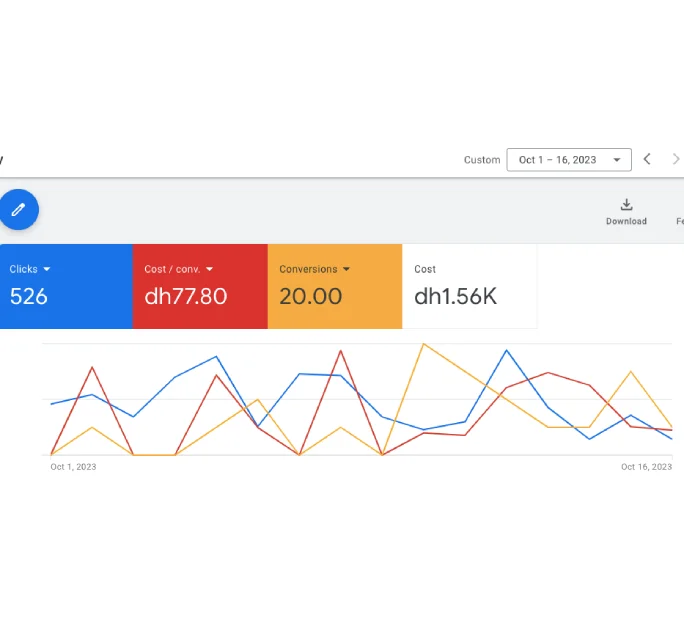Image resolution: width=684 pixels, height=625 pixels.
Task: Click the 526 clicks value
Action: pos(29,297)
